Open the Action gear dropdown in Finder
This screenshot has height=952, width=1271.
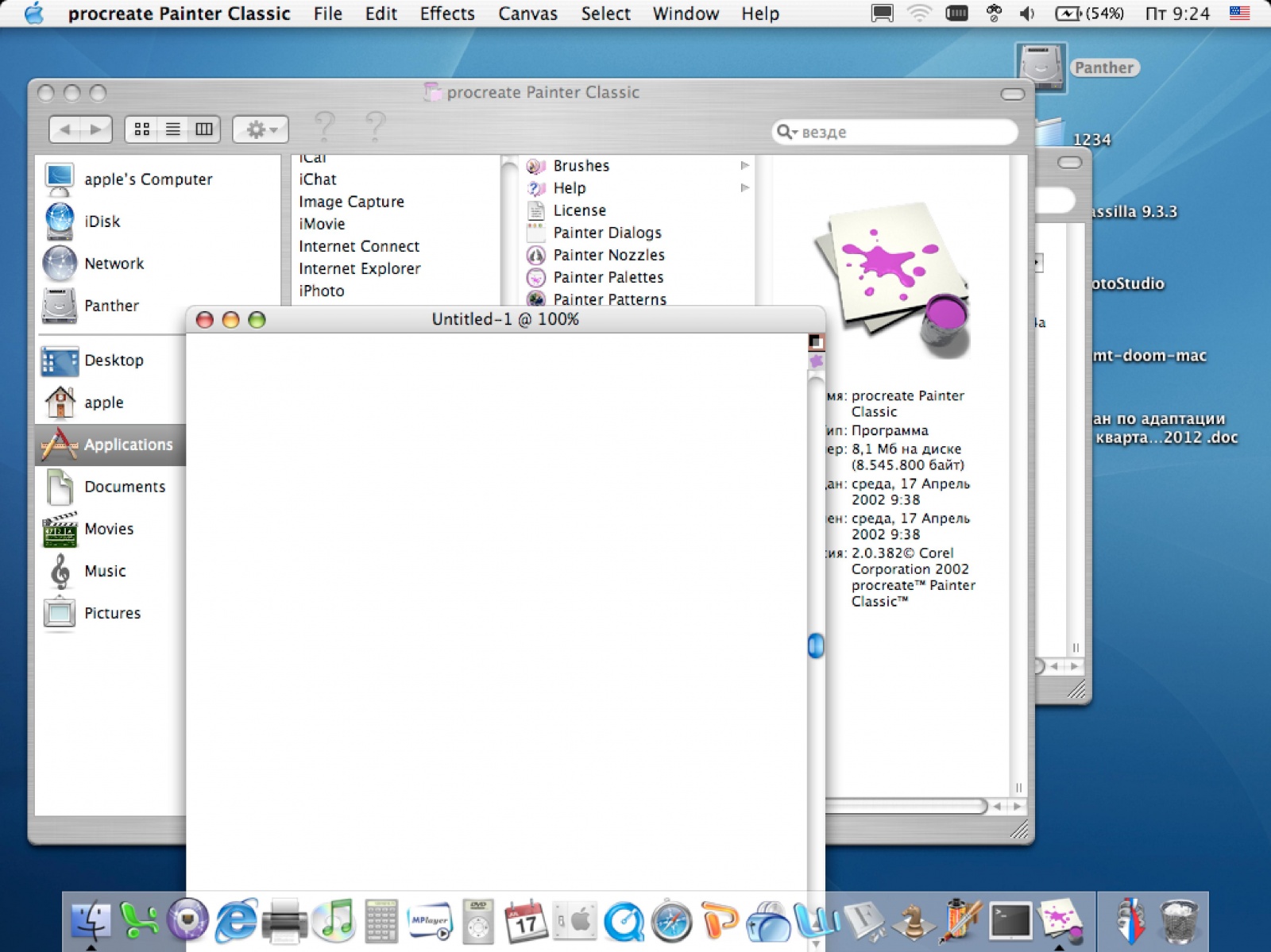[x=261, y=129]
